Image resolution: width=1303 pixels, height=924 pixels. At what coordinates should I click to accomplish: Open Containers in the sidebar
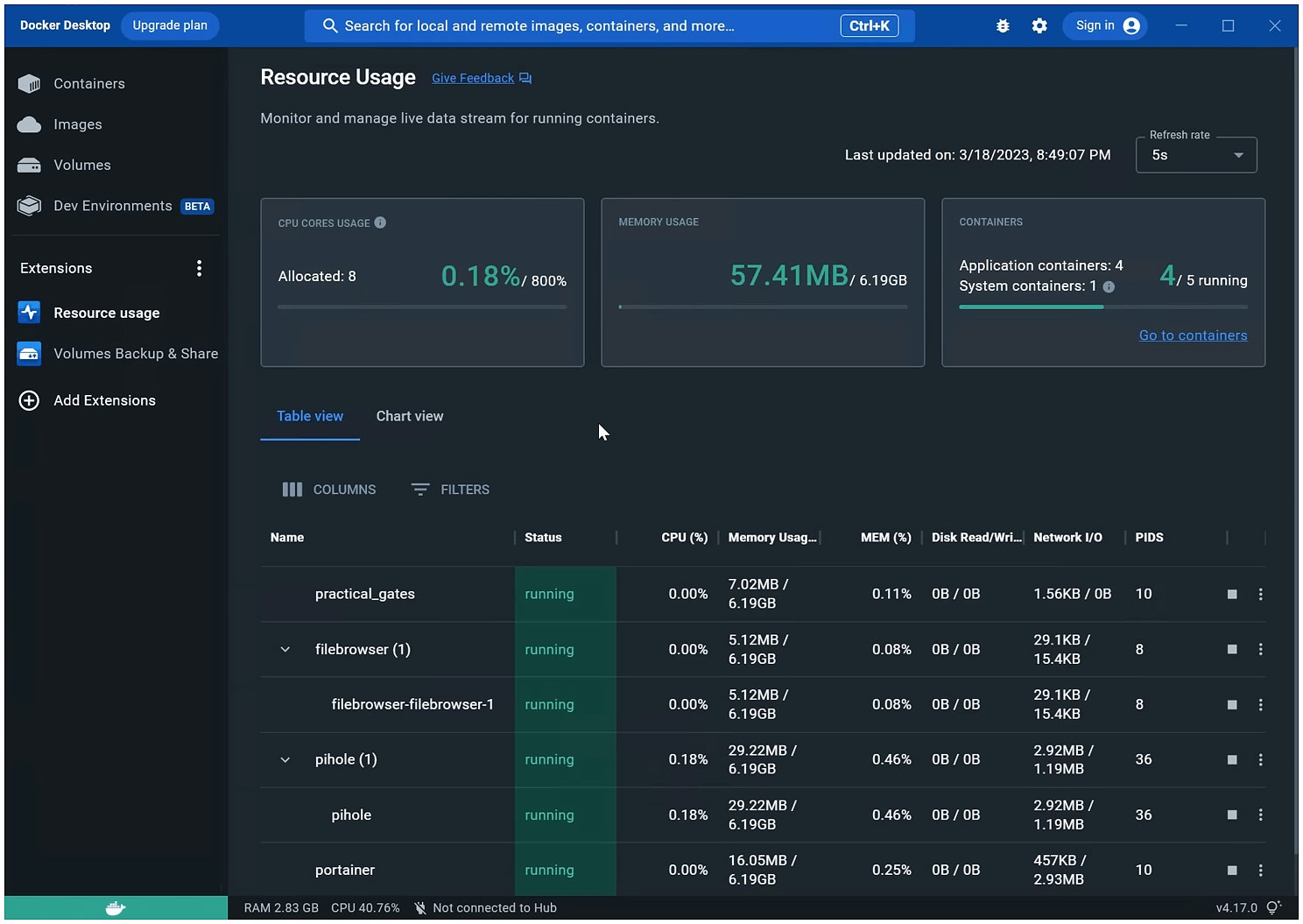tap(89, 83)
